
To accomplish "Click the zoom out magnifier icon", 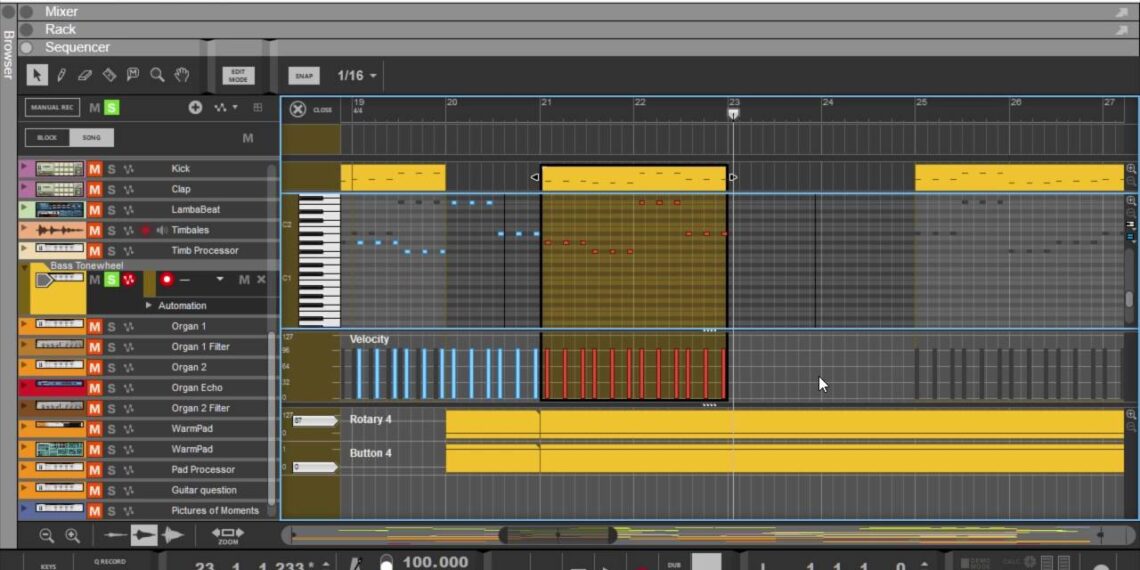I will (46, 536).
